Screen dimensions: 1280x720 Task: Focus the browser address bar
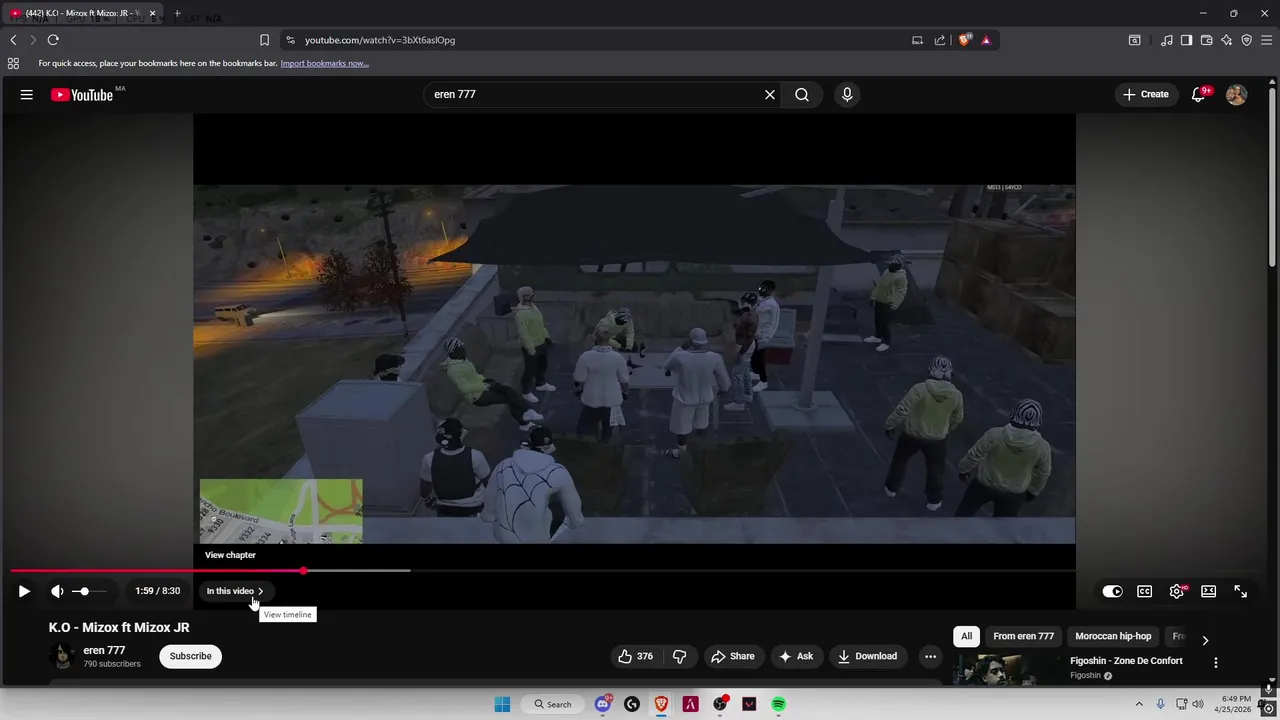(600, 40)
